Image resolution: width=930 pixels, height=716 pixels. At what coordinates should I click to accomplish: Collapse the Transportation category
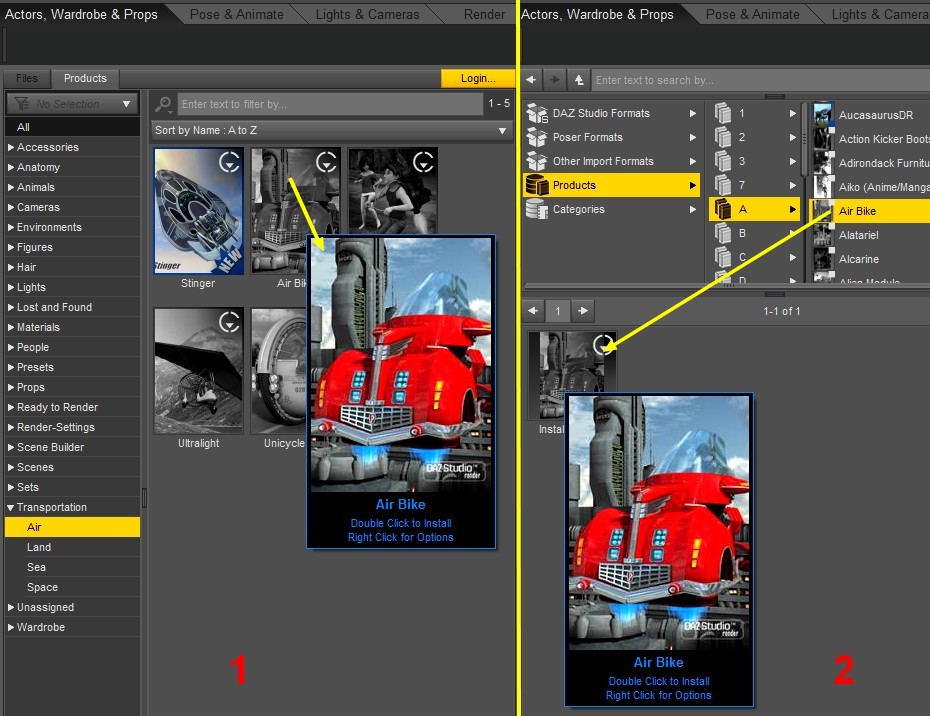coord(11,507)
